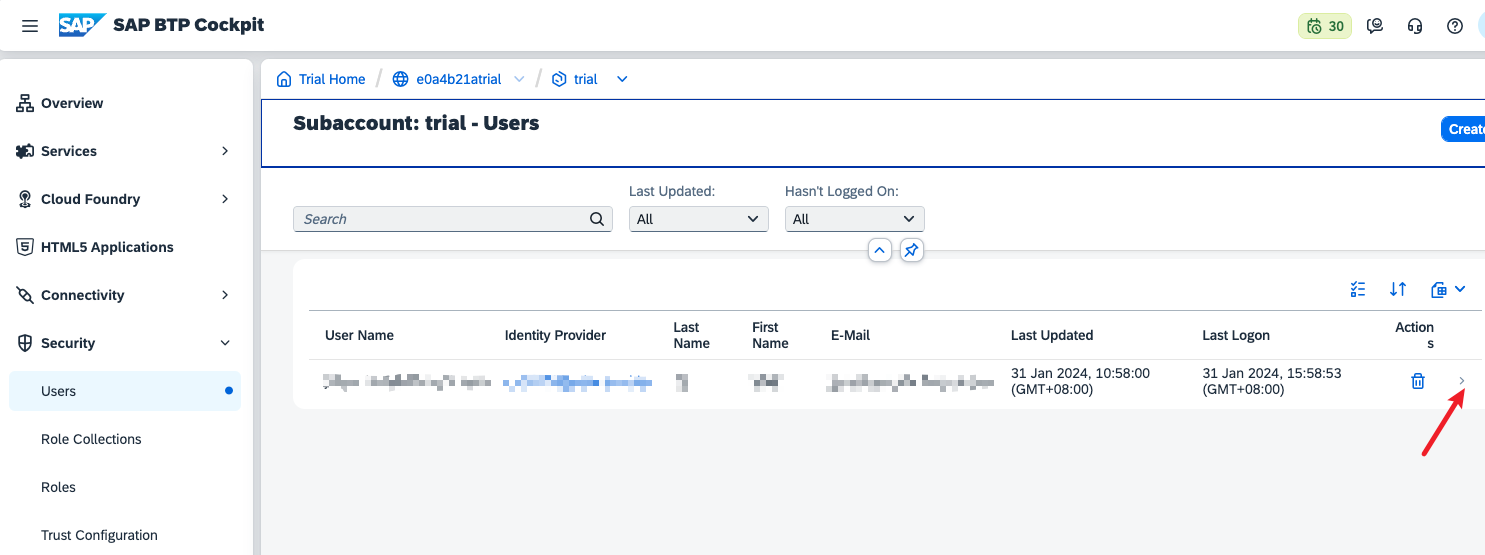Viewport: 1485px width, 555px height.
Task: Open the Last Updated dropdown
Action: coord(698,219)
